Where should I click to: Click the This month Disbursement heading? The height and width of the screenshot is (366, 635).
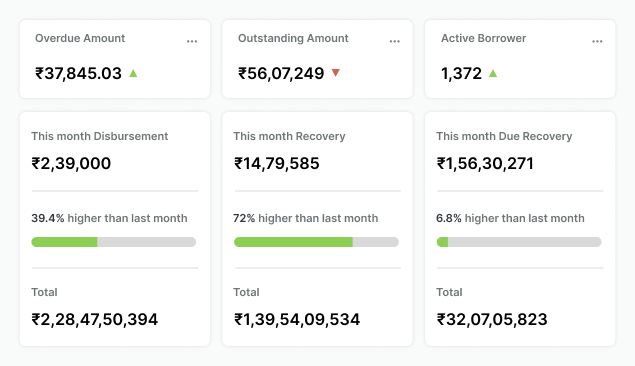coord(100,136)
